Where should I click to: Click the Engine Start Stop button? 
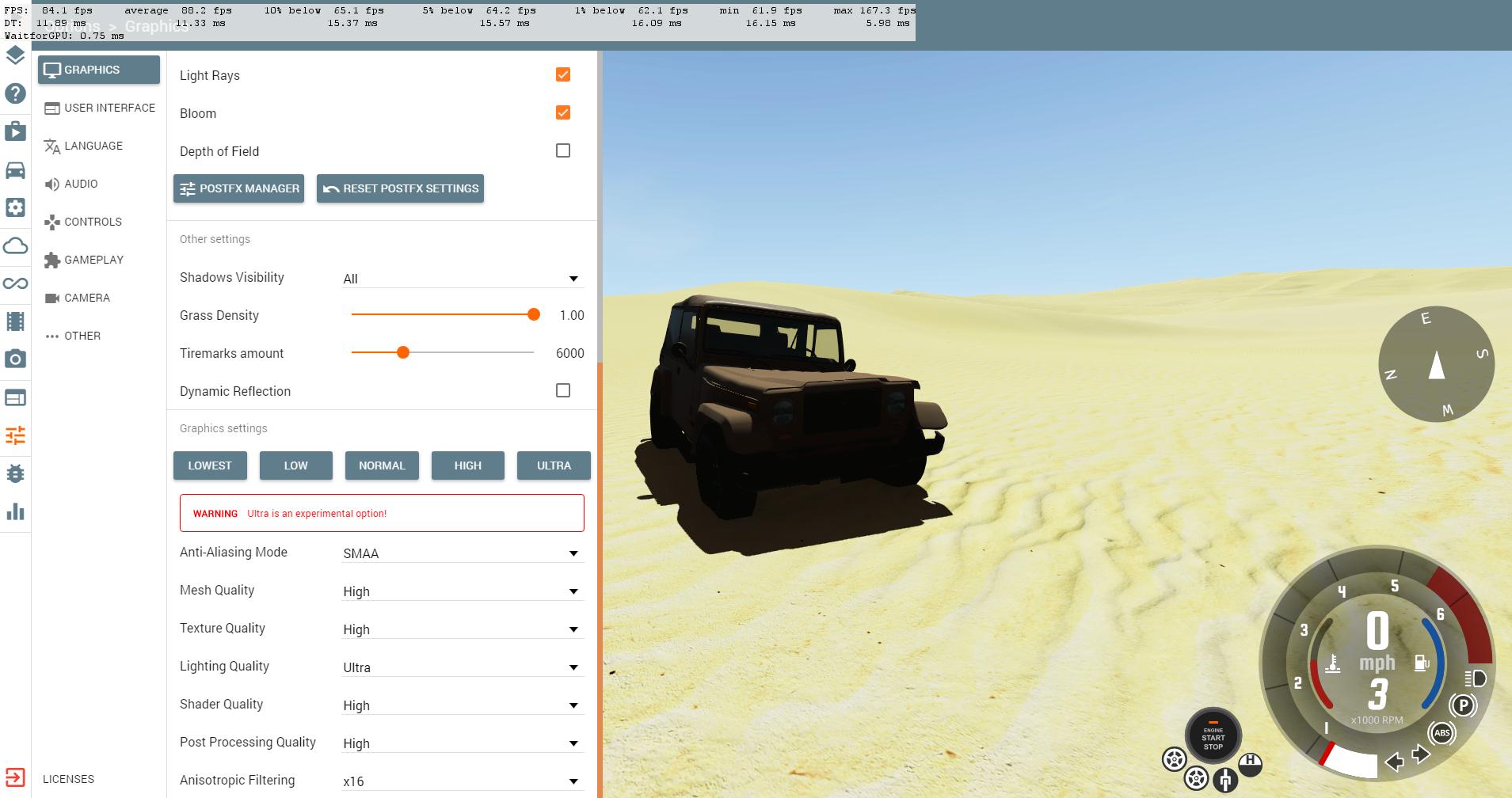(1213, 735)
